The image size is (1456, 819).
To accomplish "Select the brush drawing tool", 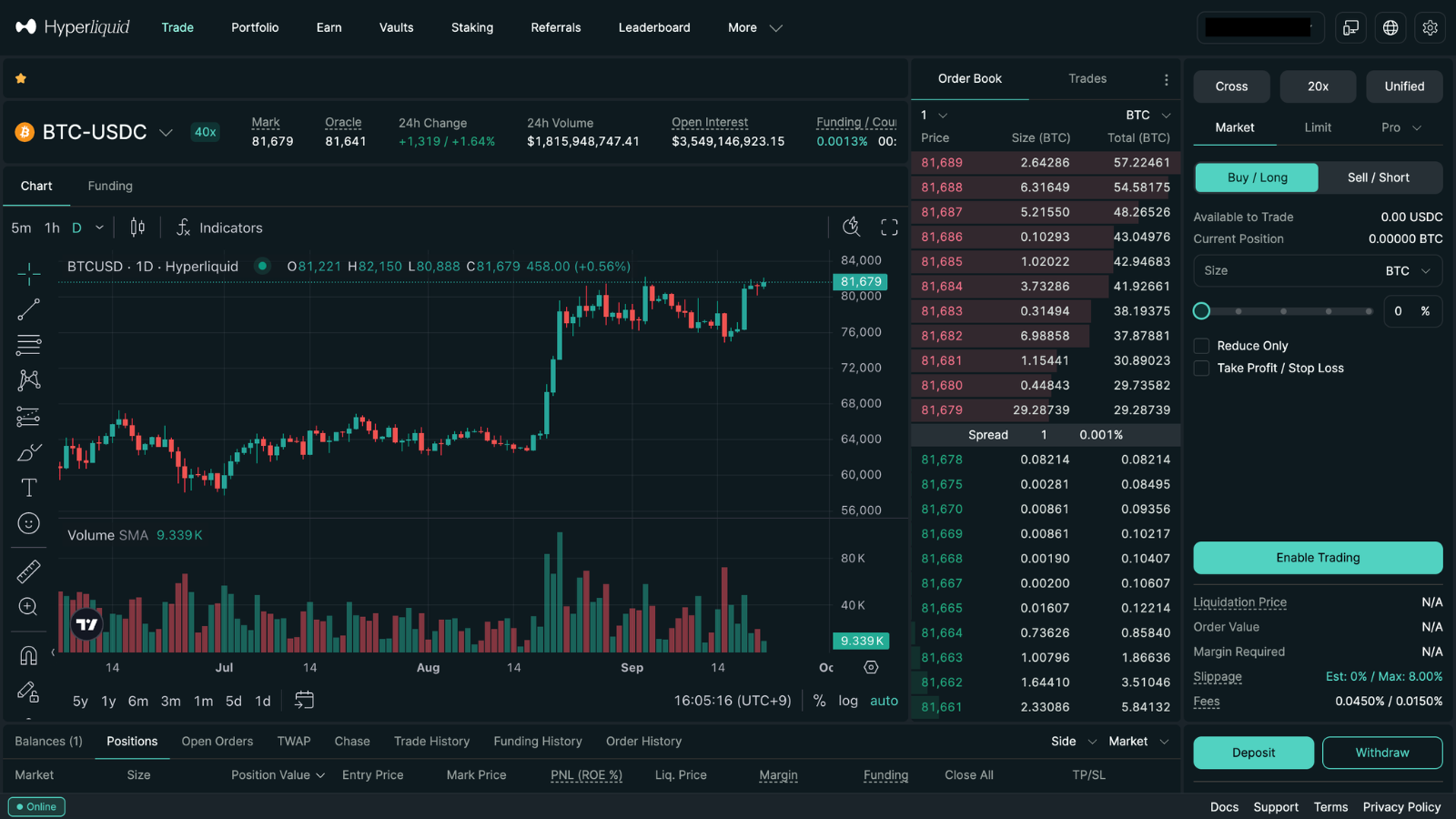I will click(28, 452).
